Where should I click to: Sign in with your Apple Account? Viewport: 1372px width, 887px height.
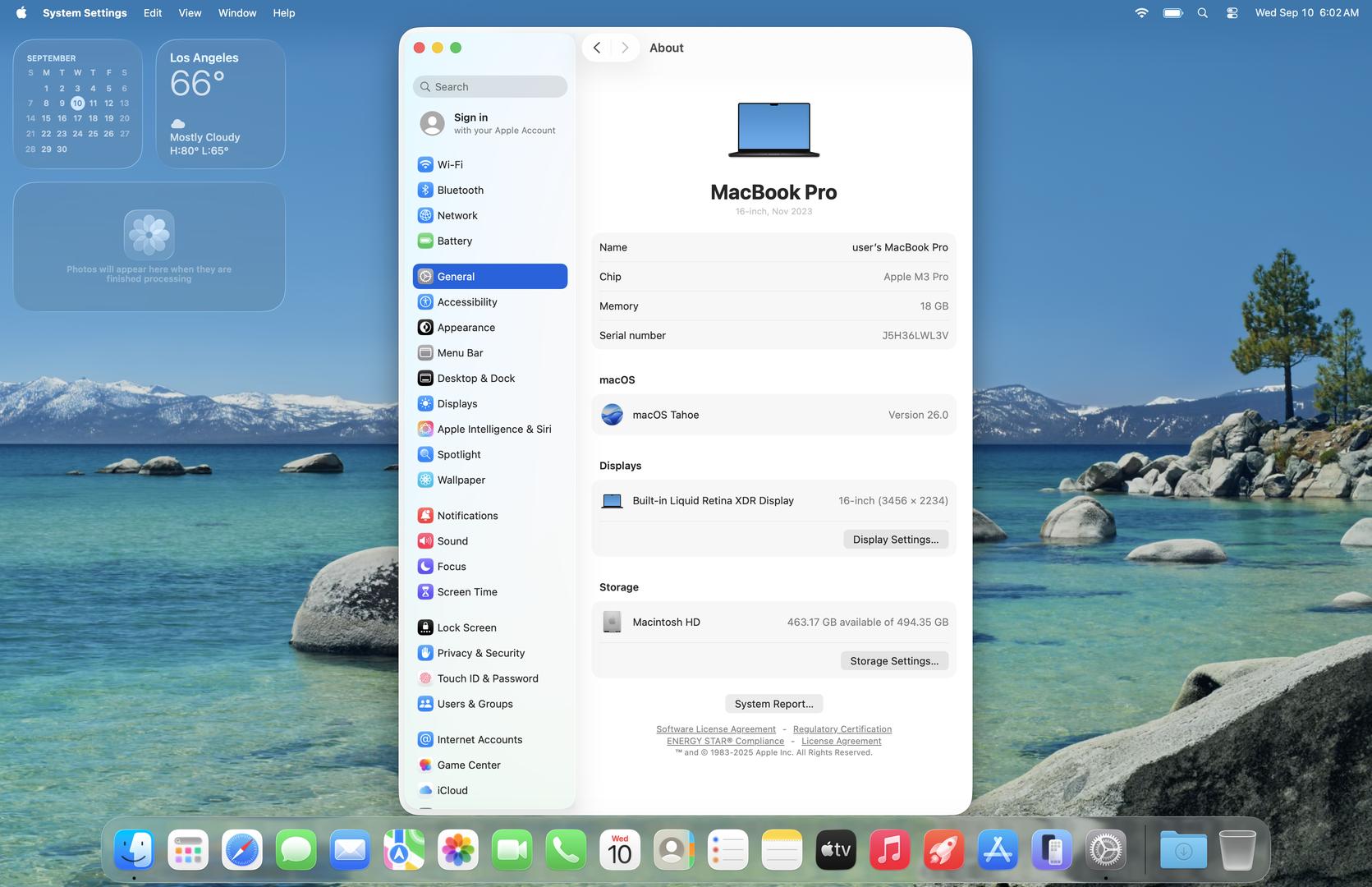click(x=490, y=123)
